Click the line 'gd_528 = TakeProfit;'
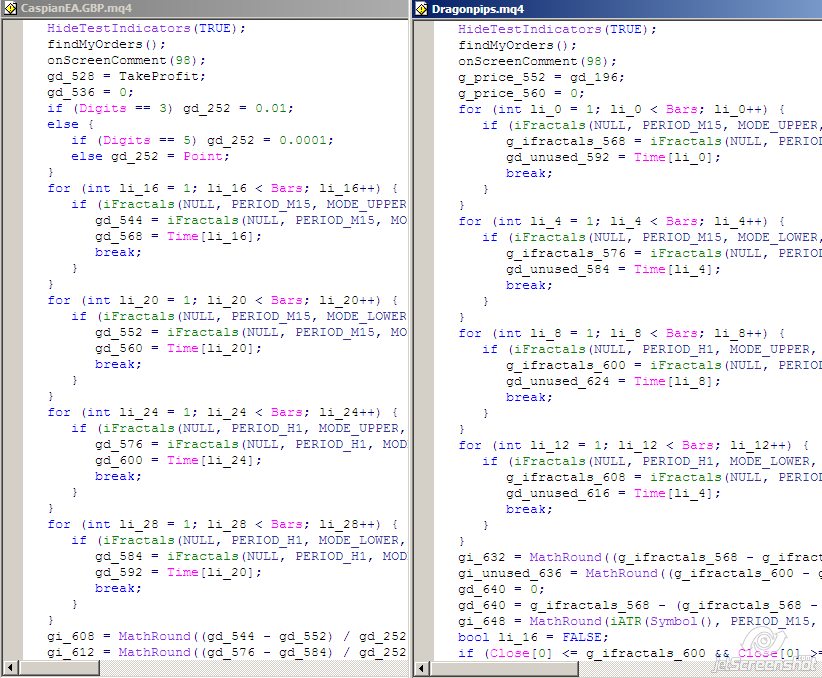This screenshot has width=822, height=678. (126, 76)
